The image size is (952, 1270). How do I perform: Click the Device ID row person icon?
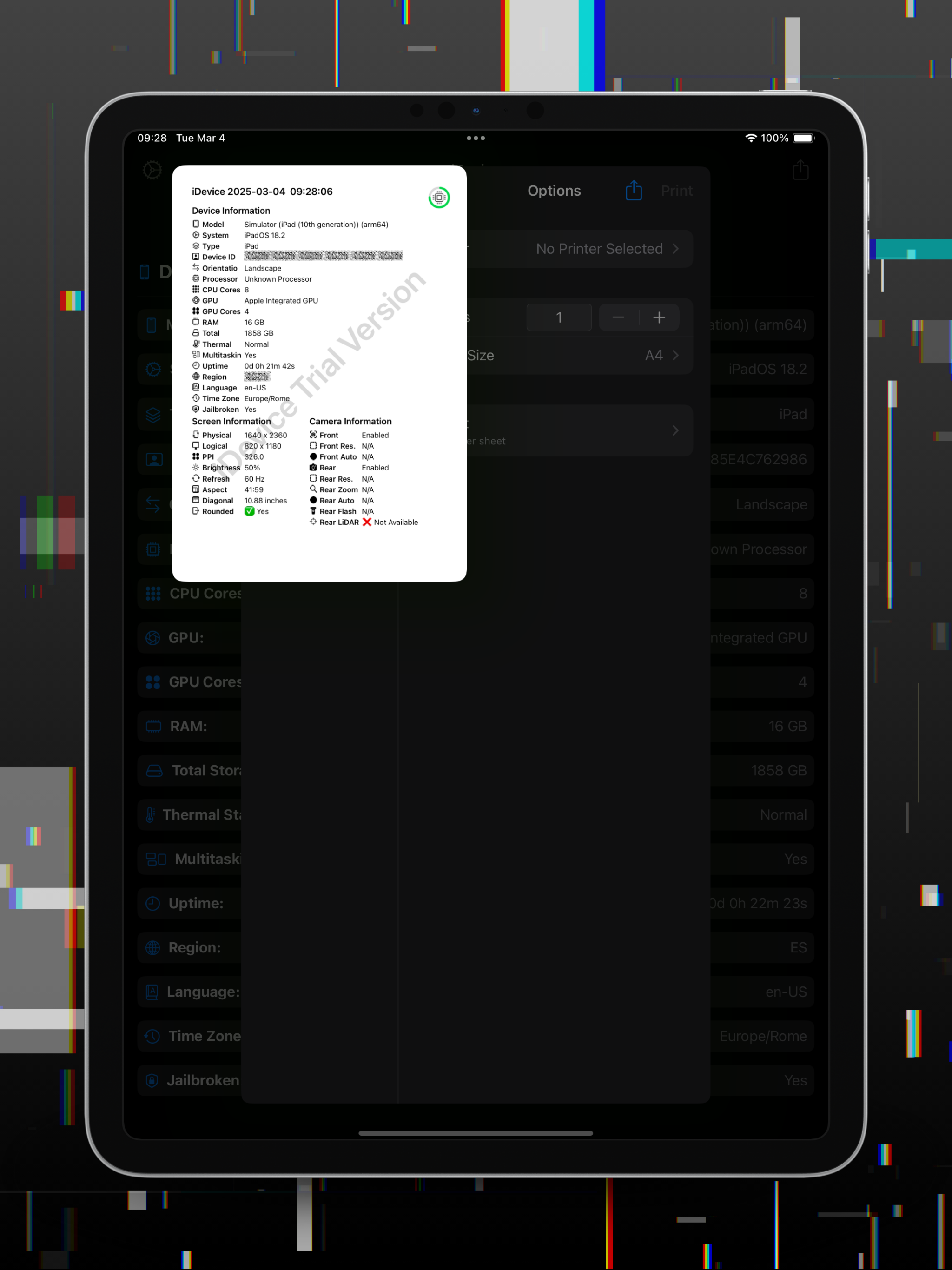154,459
